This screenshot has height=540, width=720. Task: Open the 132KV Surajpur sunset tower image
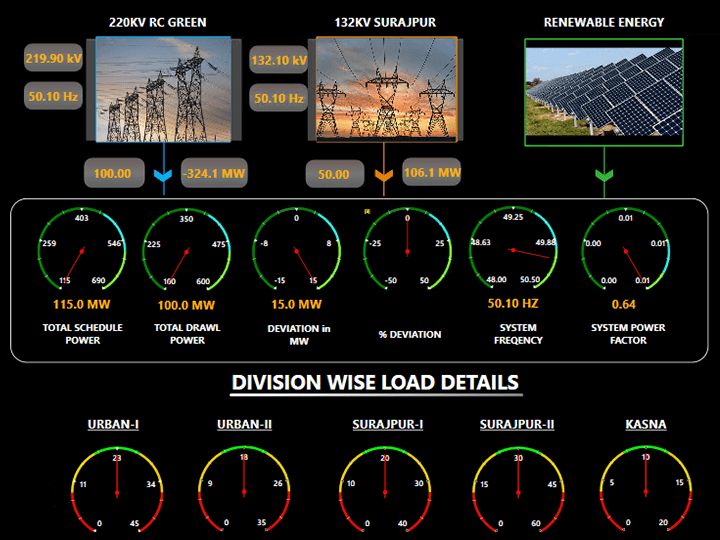pyautogui.click(x=386, y=90)
